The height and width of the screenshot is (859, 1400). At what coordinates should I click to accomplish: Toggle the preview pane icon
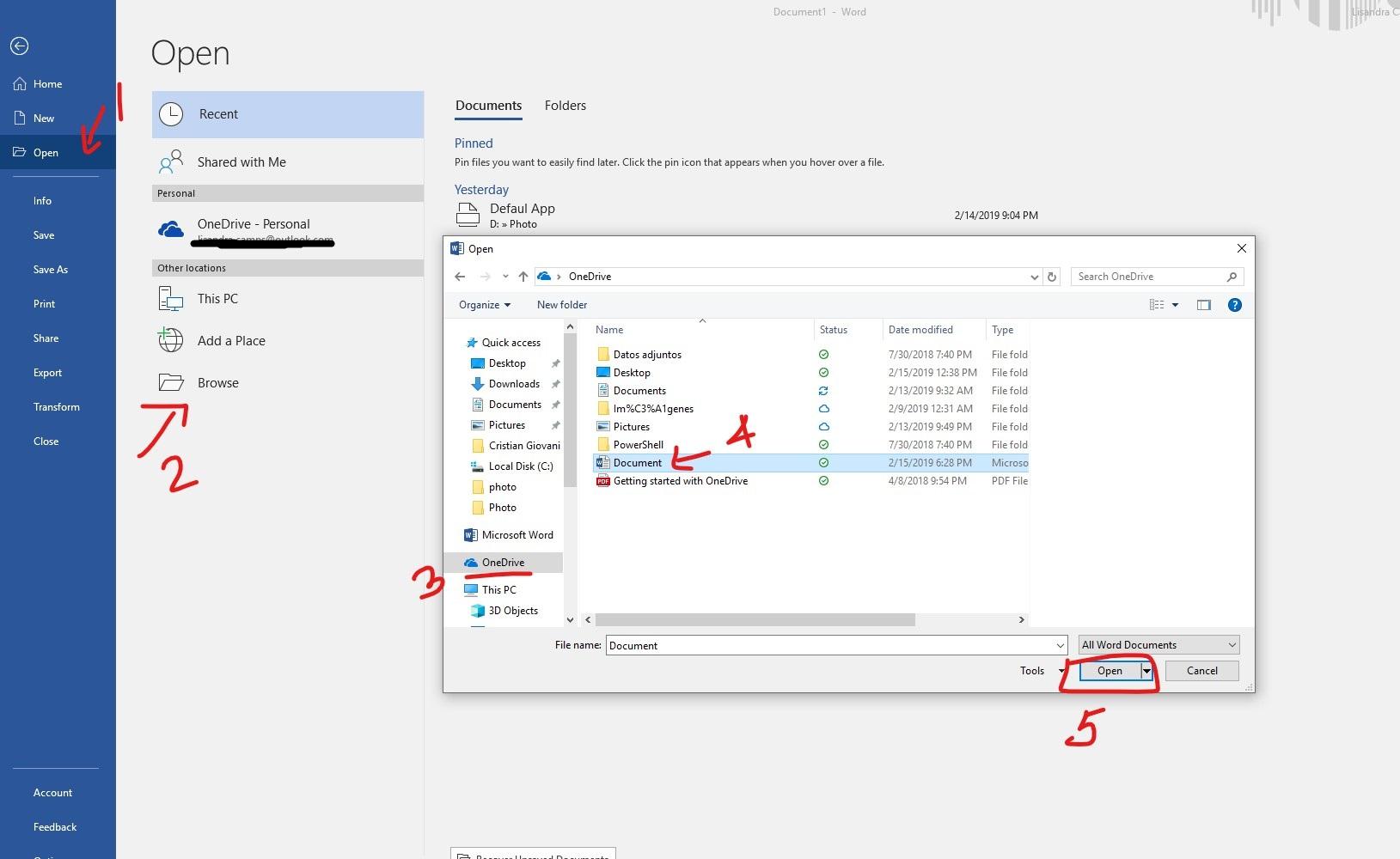click(x=1204, y=305)
